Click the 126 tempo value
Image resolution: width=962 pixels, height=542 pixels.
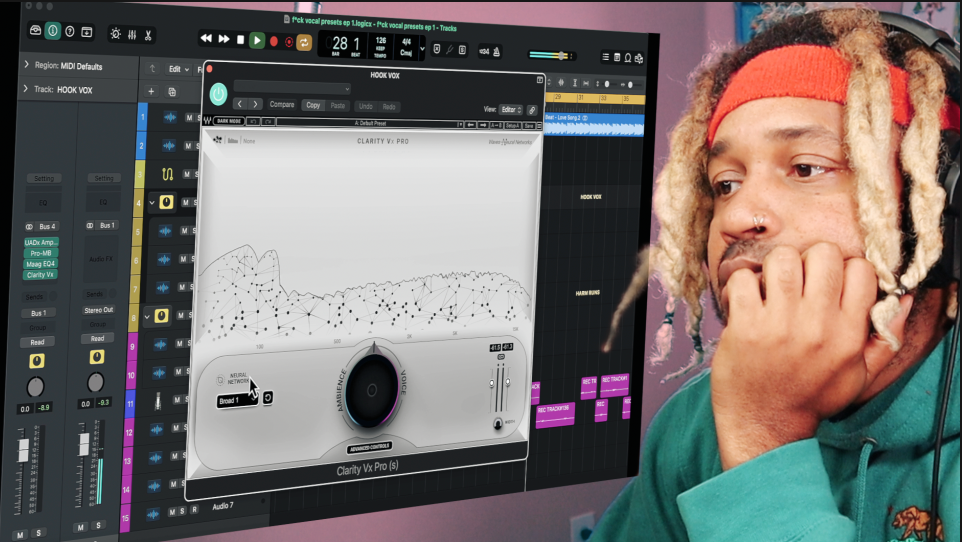[381, 41]
